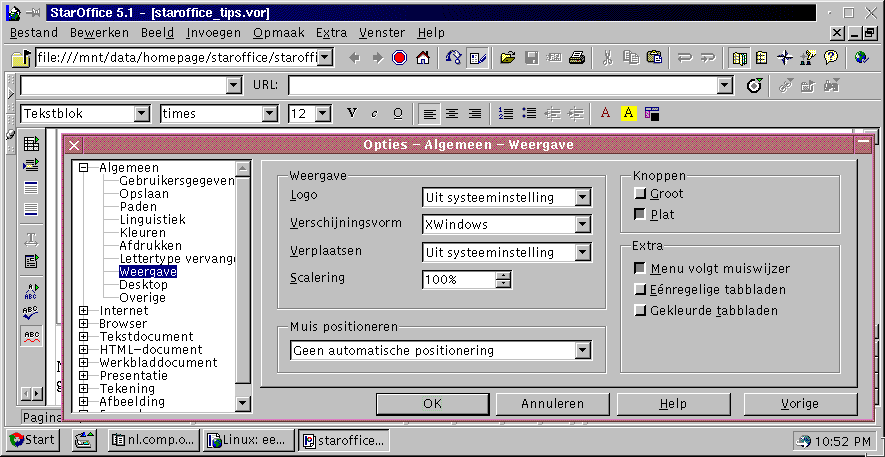
Task: Click the italic c formatting icon
Action: [374, 113]
